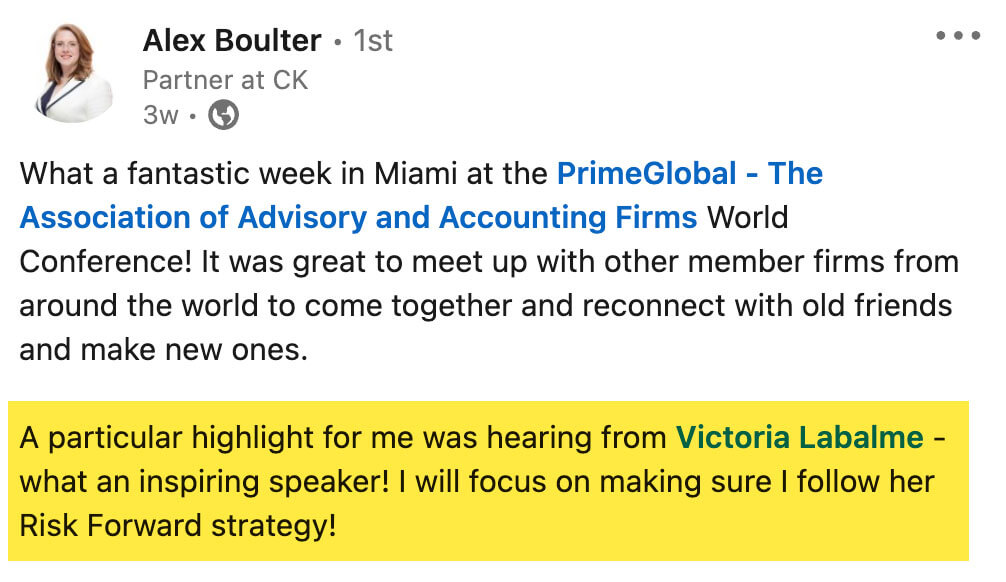Click the Risk Forward strategy! text

coord(178,526)
